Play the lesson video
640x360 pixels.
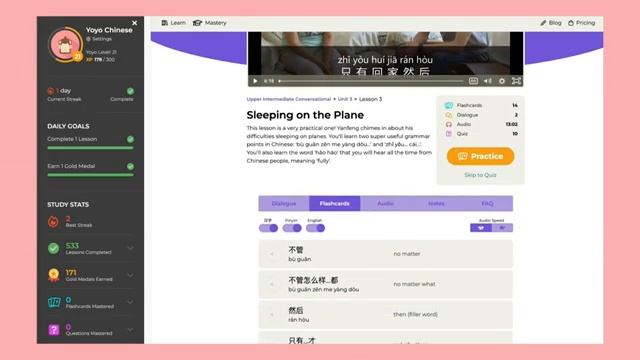[x=255, y=81]
